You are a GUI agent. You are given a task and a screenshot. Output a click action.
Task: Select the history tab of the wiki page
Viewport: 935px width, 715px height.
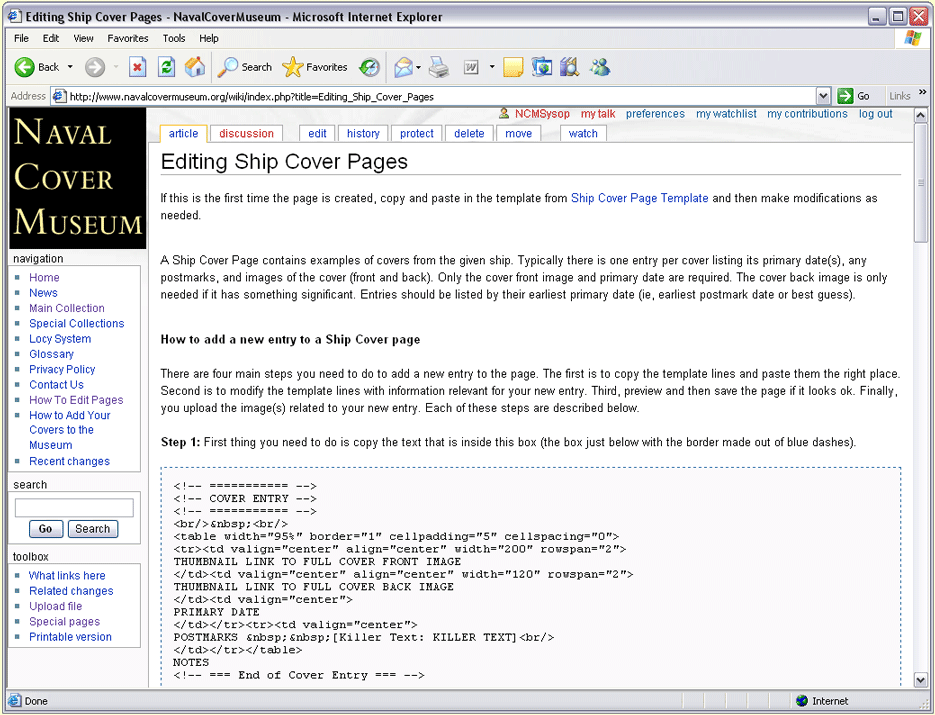363,133
